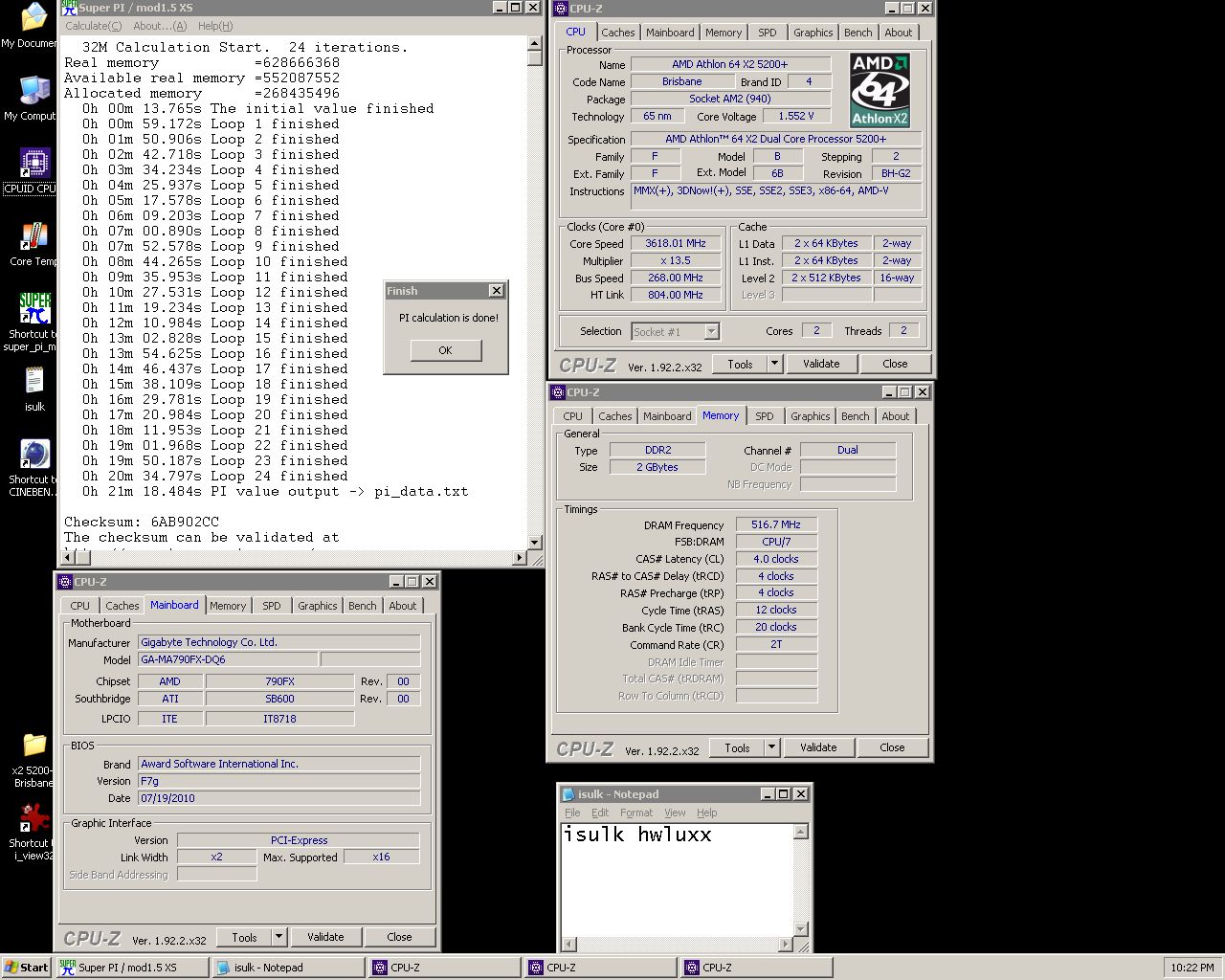Select last CPU-Z taskbar button
Viewport: 1225px width, 980px height.
click(x=757, y=968)
